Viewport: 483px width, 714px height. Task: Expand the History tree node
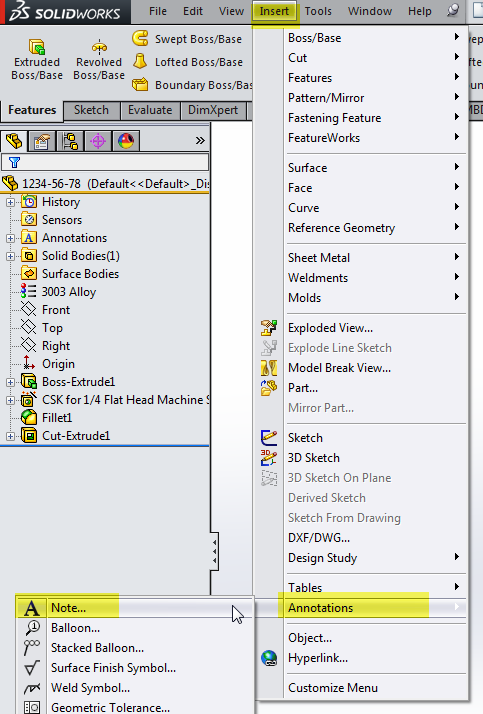click(10, 202)
